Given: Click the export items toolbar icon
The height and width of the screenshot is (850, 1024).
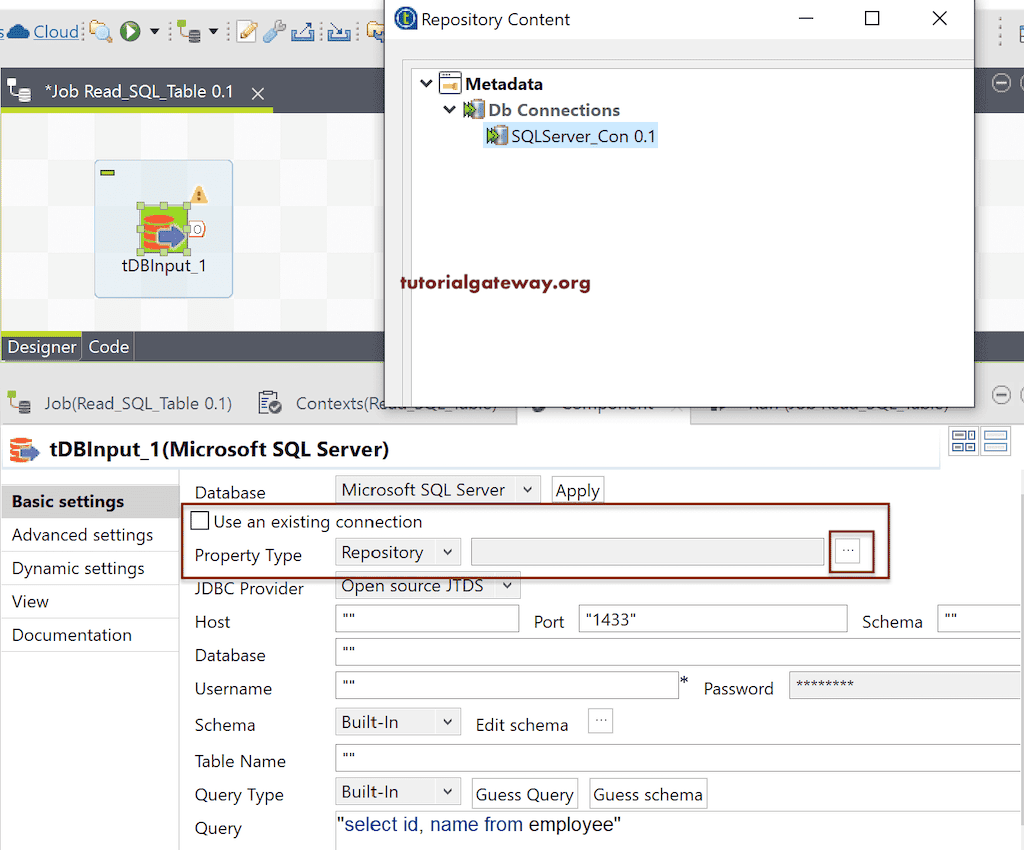Looking at the screenshot, I should tap(304, 31).
